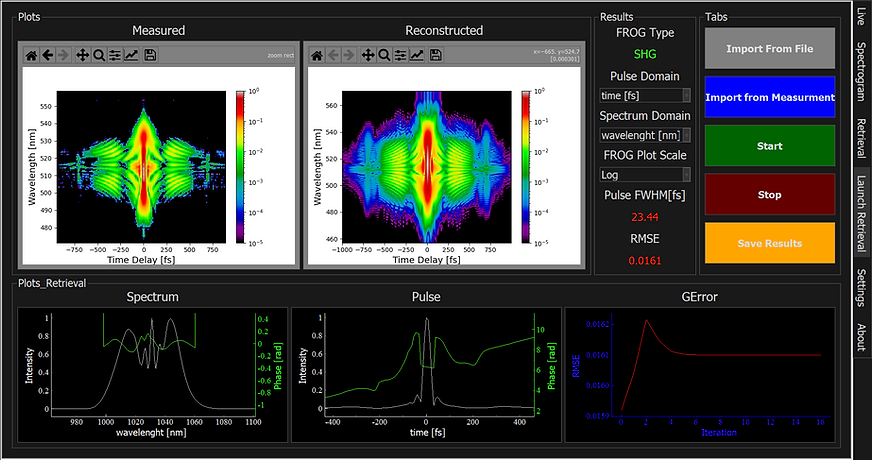
Task: Click Home icon in Measured plot toolbar
Action: pyautogui.click(x=32, y=56)
